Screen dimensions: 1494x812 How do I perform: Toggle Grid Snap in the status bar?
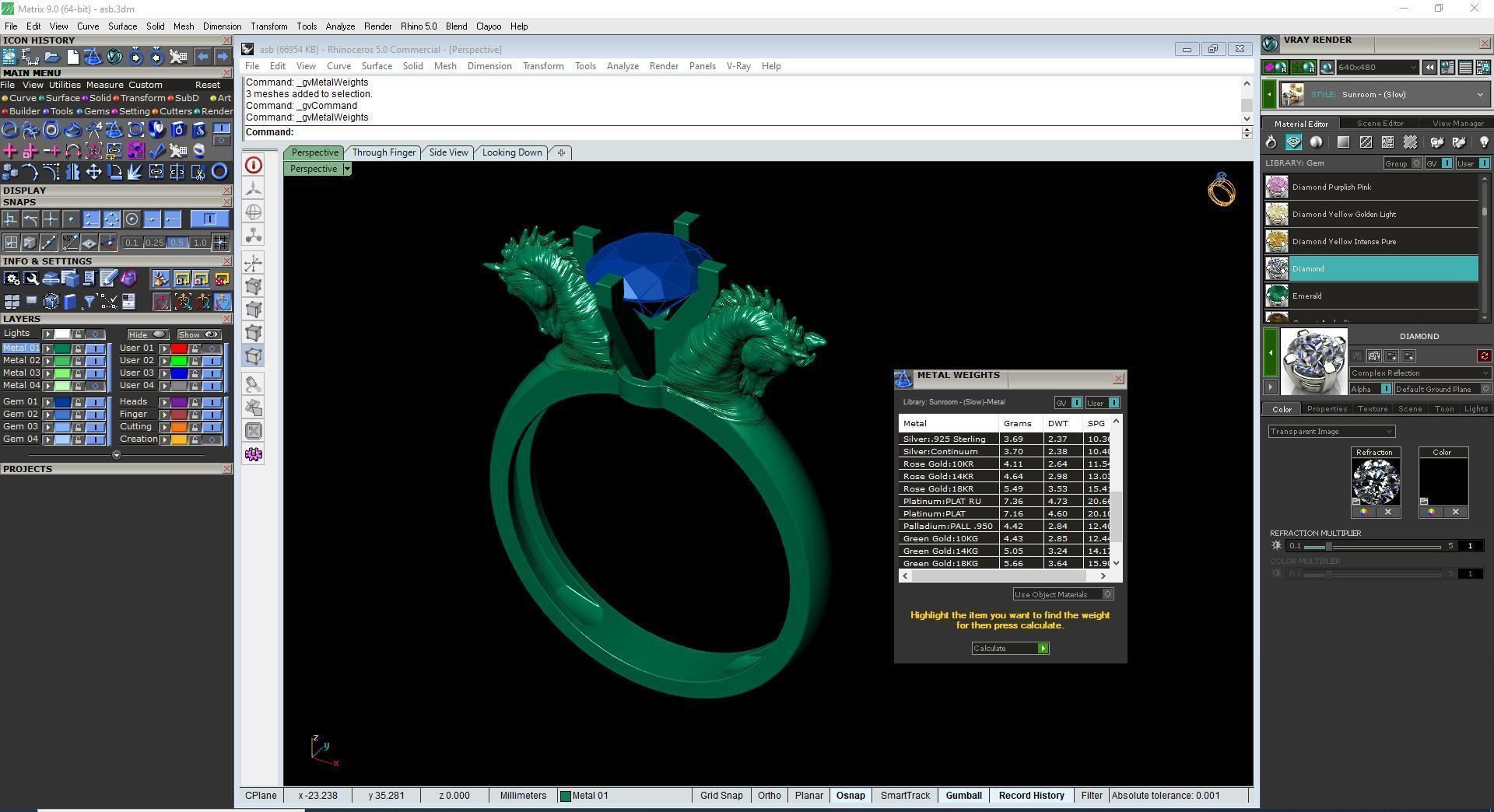point(721,796)
